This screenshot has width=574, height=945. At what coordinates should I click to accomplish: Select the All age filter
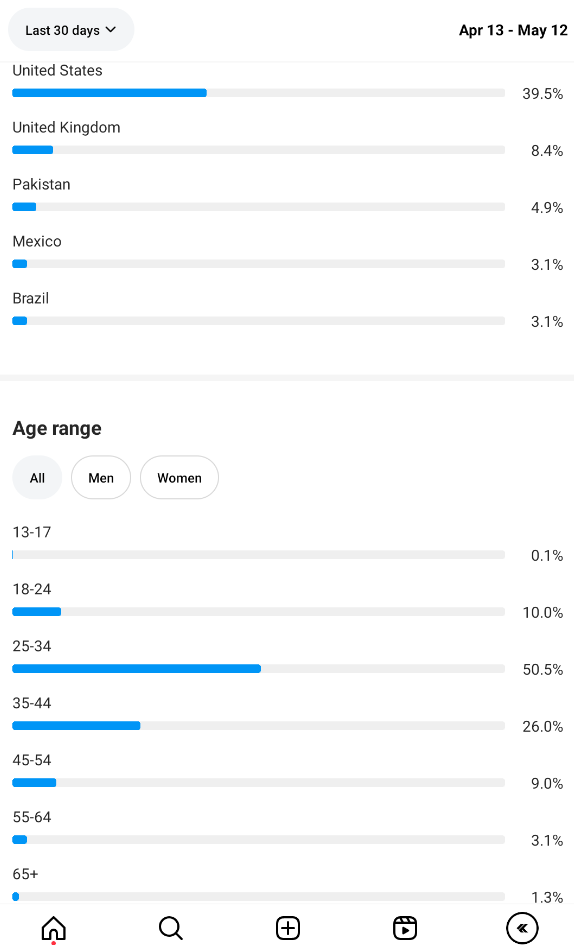pyautogui.click(x=37, y=478)
